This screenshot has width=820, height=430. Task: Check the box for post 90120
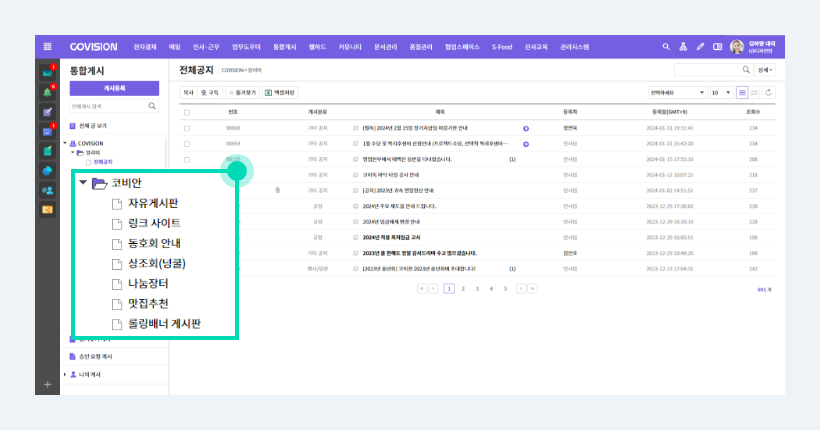click(187, 160)
